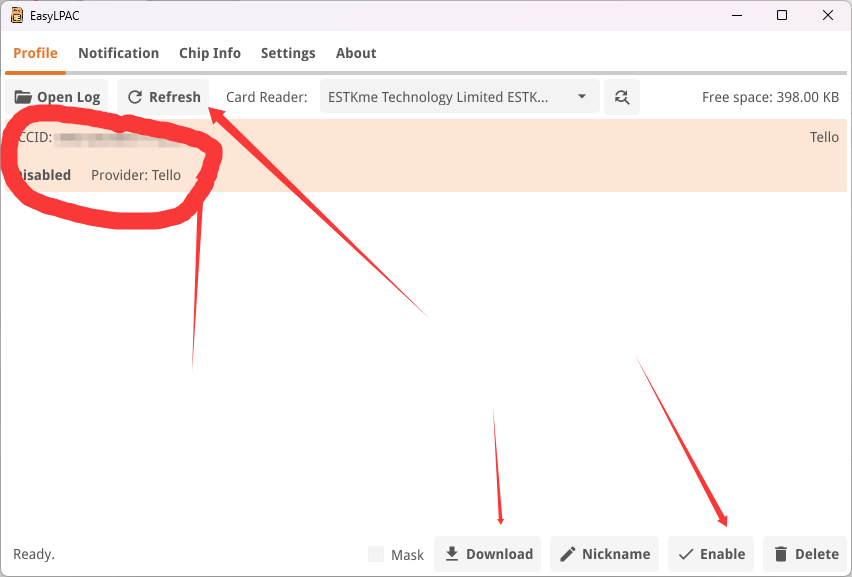The width and height of the screenshot is (852, 577).
Task: Expand the Card Reader dropdown
Action: tap(460, 97)
